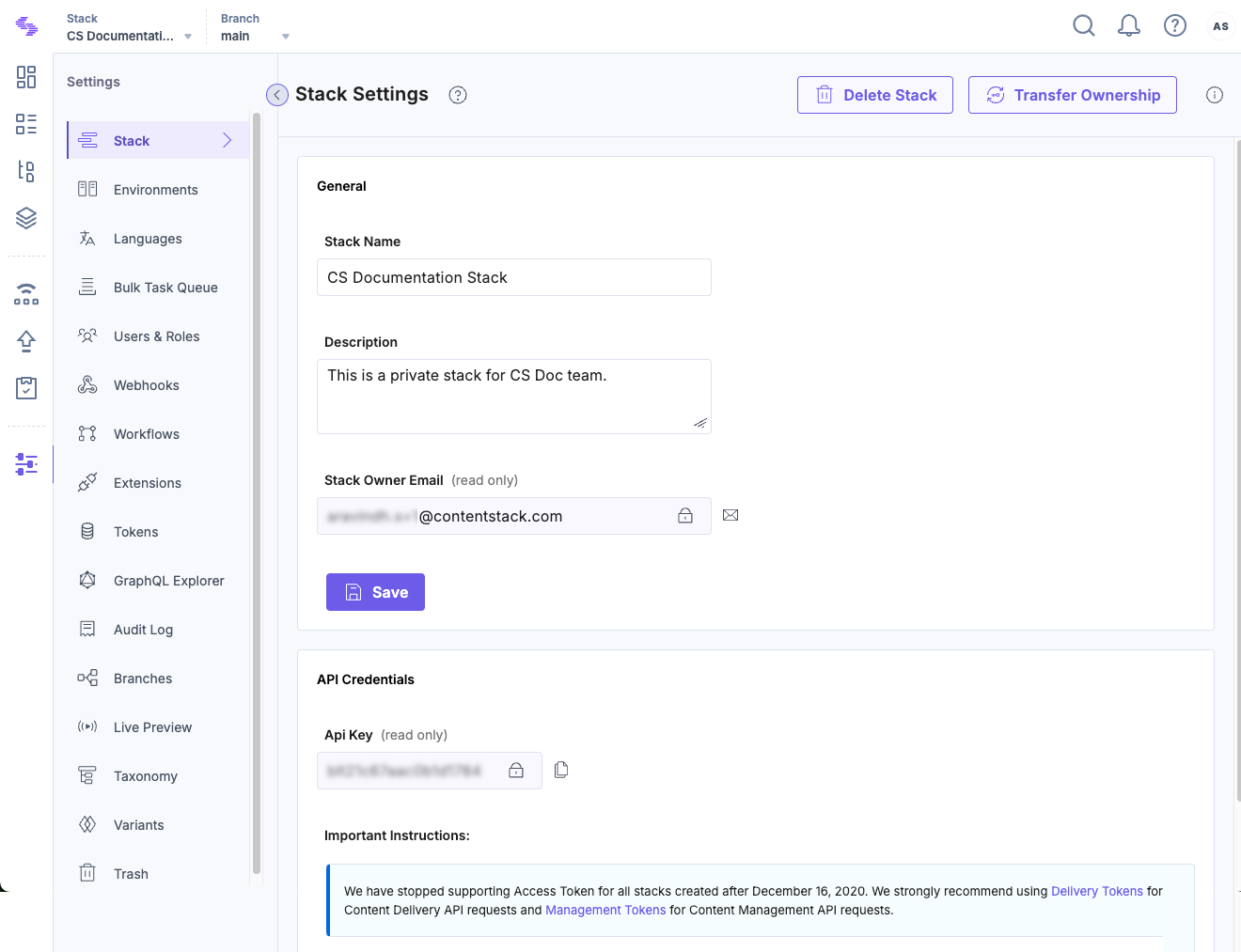Click lock icon in Api Key field
The image size is (1241, 952).
click(516, 771)
